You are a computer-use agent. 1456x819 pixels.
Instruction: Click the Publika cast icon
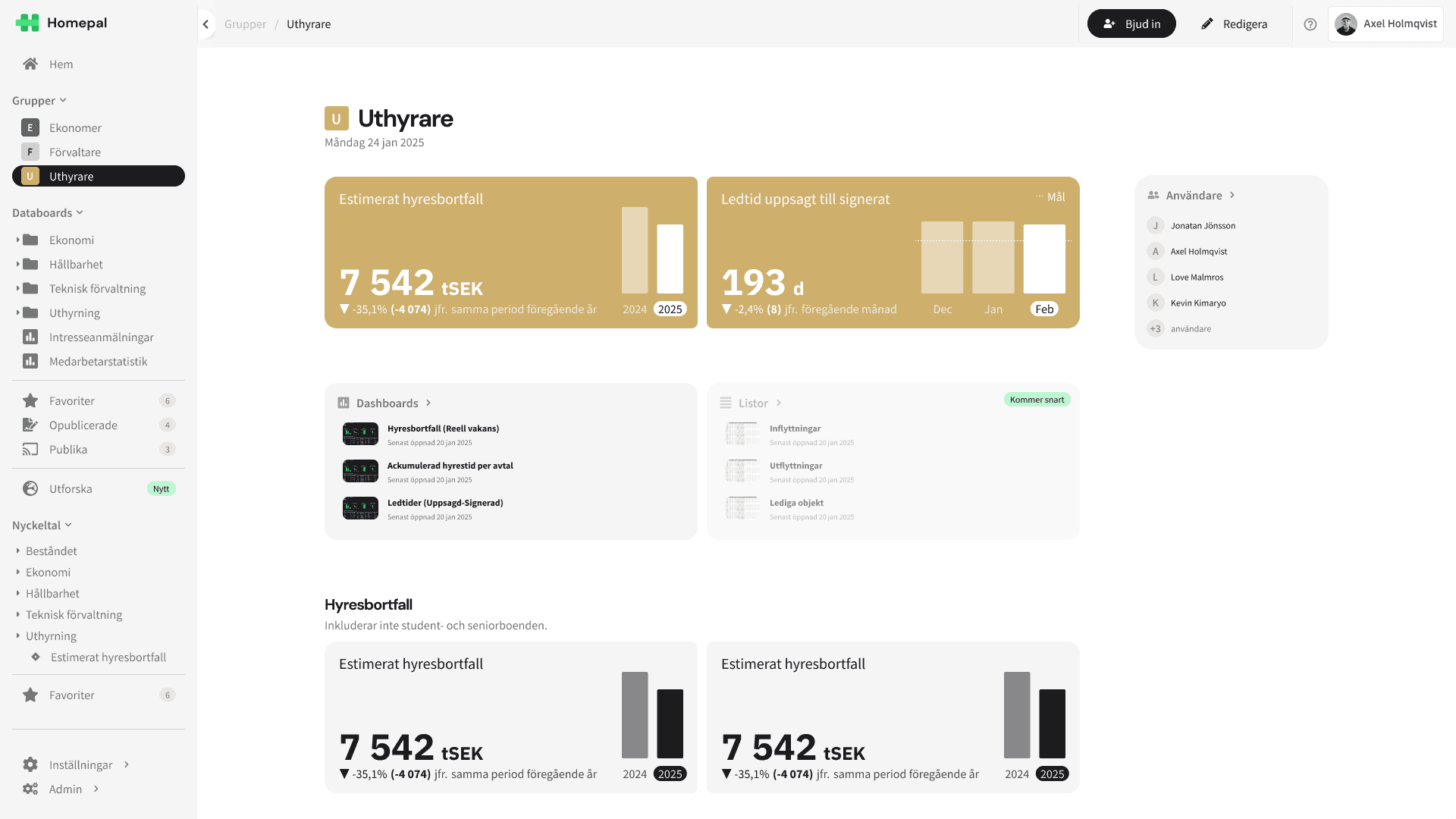tap(30, 449)
